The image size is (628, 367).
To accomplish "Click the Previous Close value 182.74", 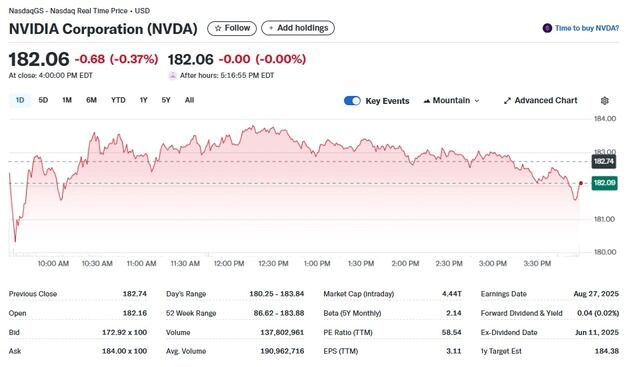I will (135, 294).
